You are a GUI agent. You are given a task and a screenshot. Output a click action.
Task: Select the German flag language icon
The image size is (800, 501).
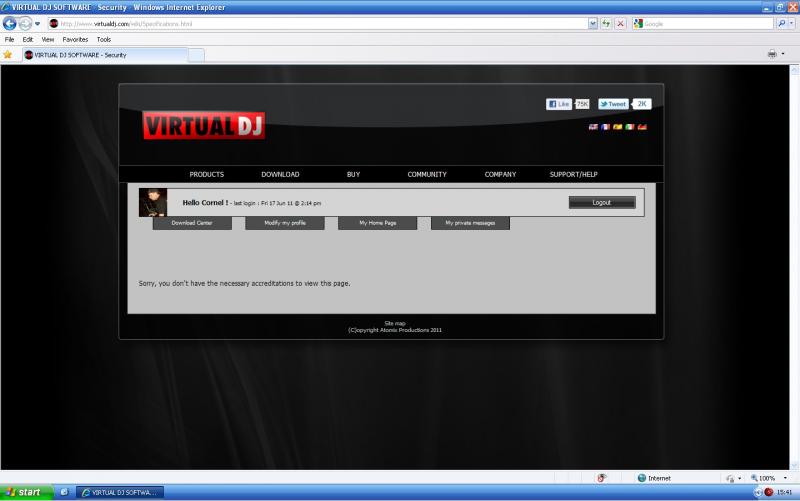coord(642,127)
